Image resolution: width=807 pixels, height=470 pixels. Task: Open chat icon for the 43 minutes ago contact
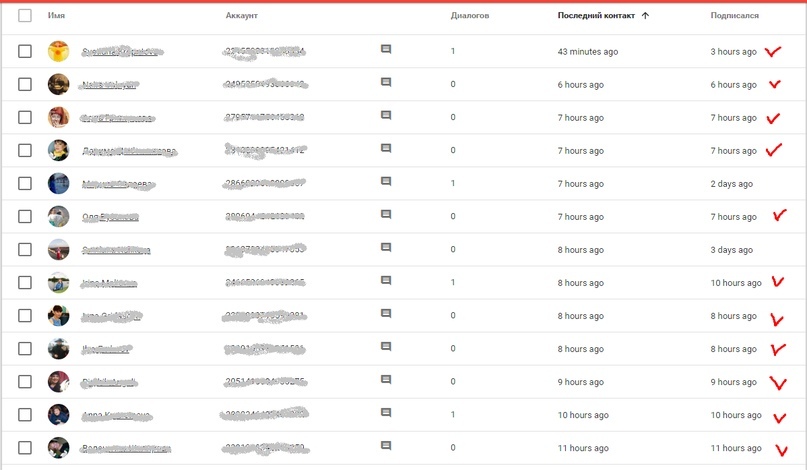(x=386, y=49)
